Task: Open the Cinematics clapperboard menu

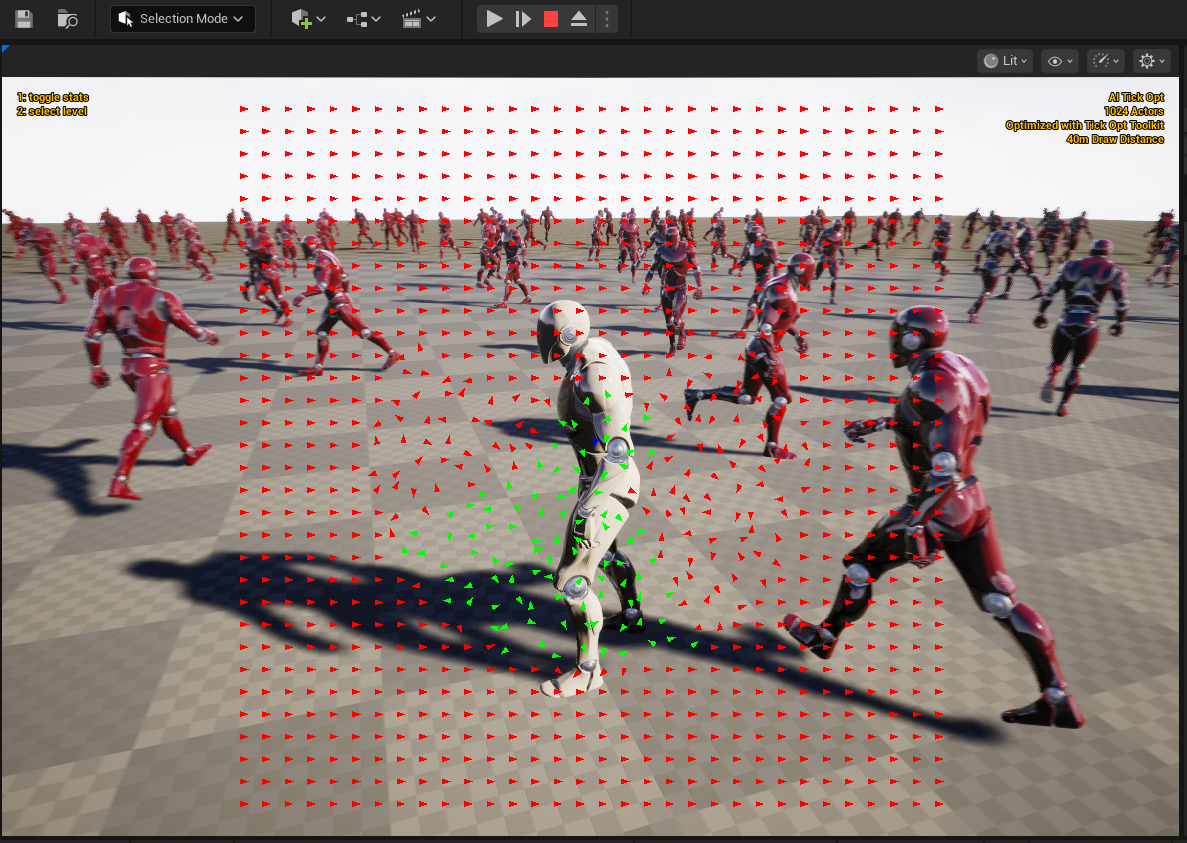Action: [418, 19]
